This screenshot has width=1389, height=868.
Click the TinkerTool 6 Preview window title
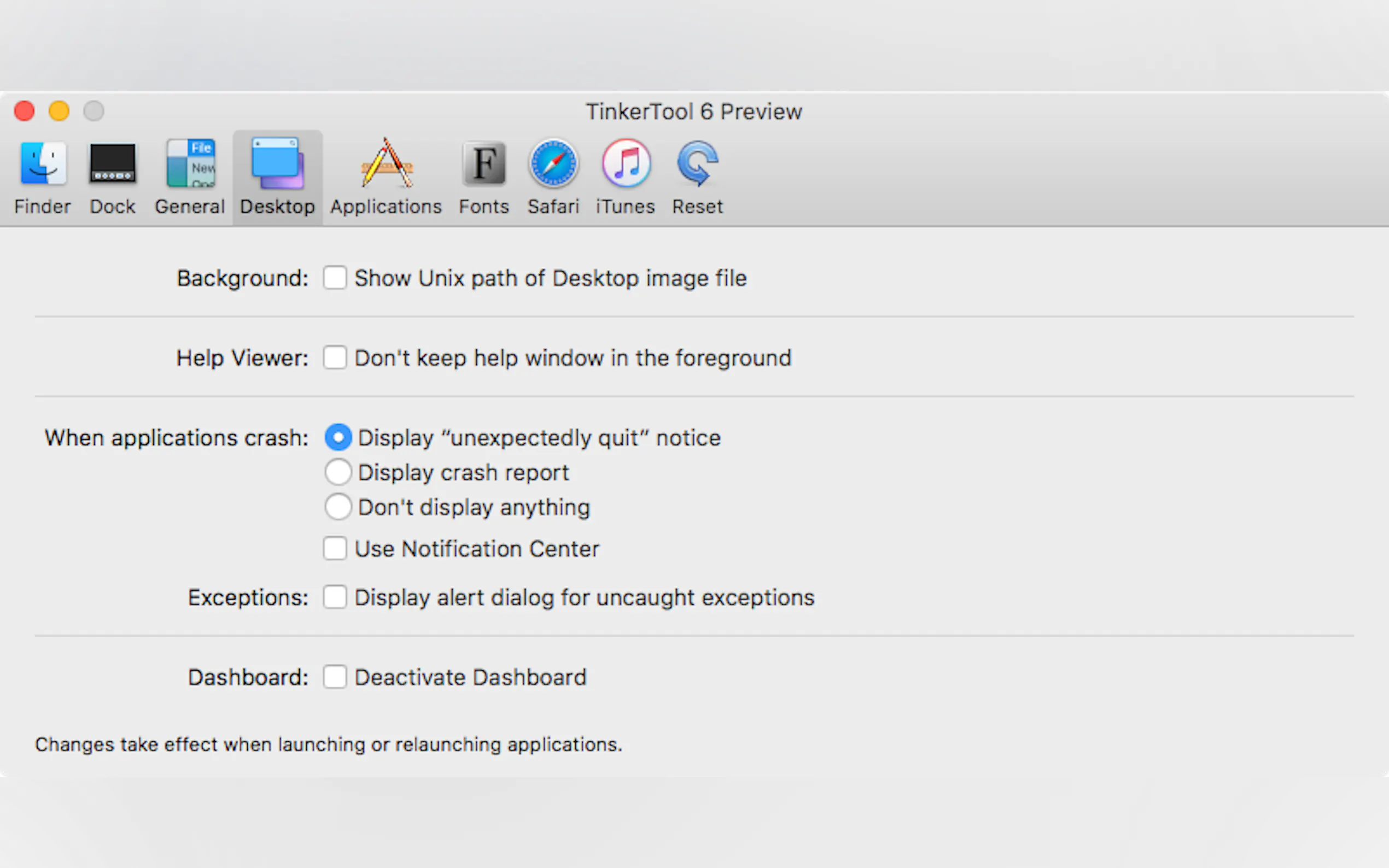693,112
